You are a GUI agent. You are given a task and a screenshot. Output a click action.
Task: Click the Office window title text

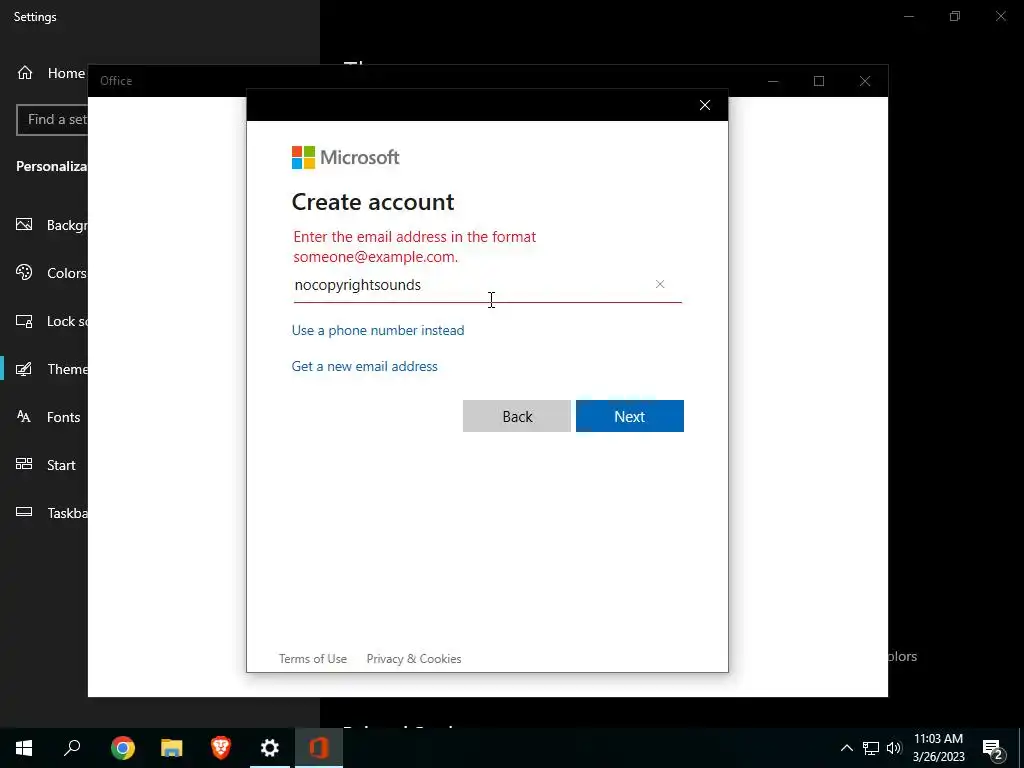point(116,81)
